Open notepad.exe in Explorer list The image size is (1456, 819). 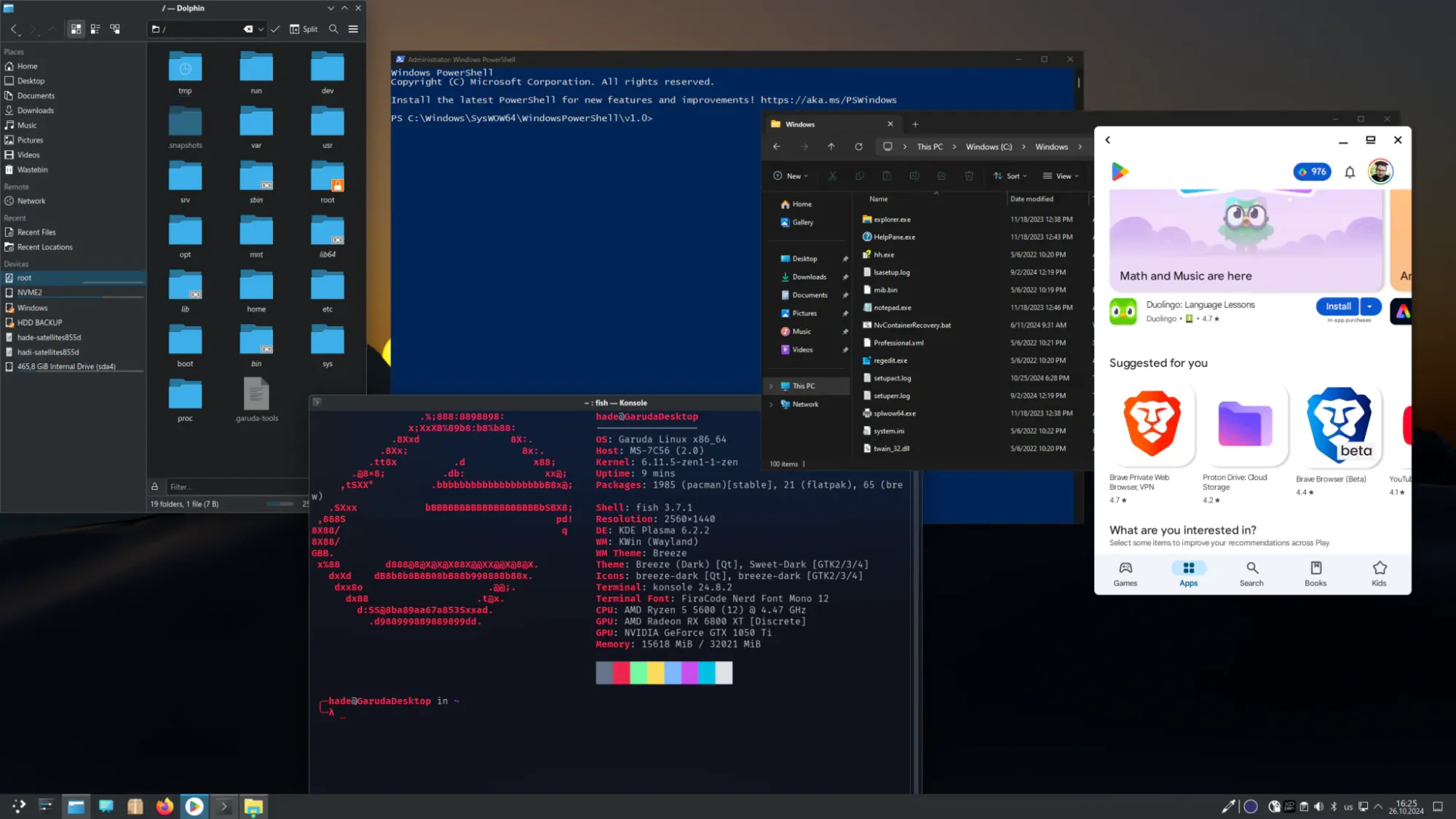[892, 307]
